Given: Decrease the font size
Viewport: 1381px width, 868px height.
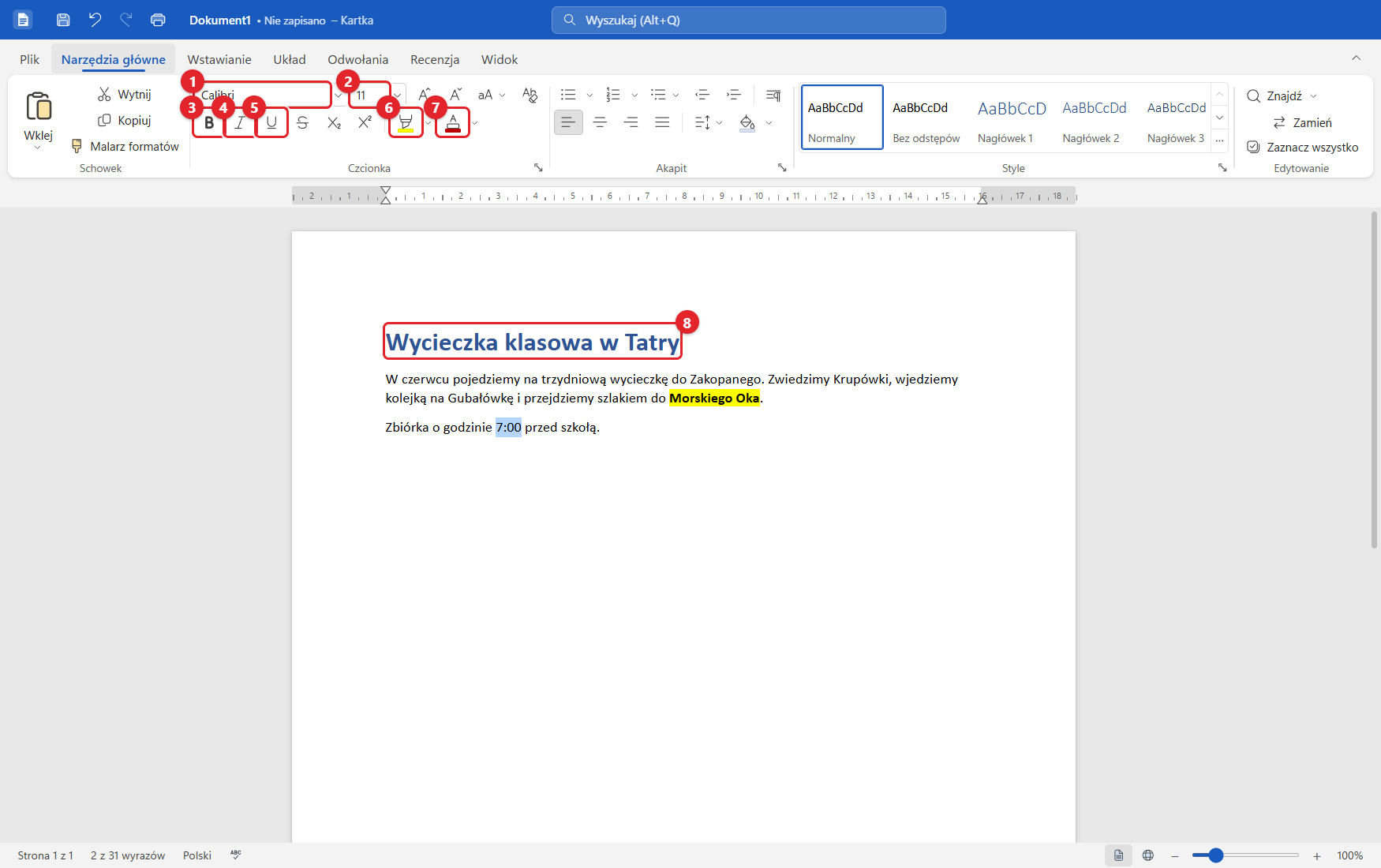Looking at the screenshot, I should point(455,95).
